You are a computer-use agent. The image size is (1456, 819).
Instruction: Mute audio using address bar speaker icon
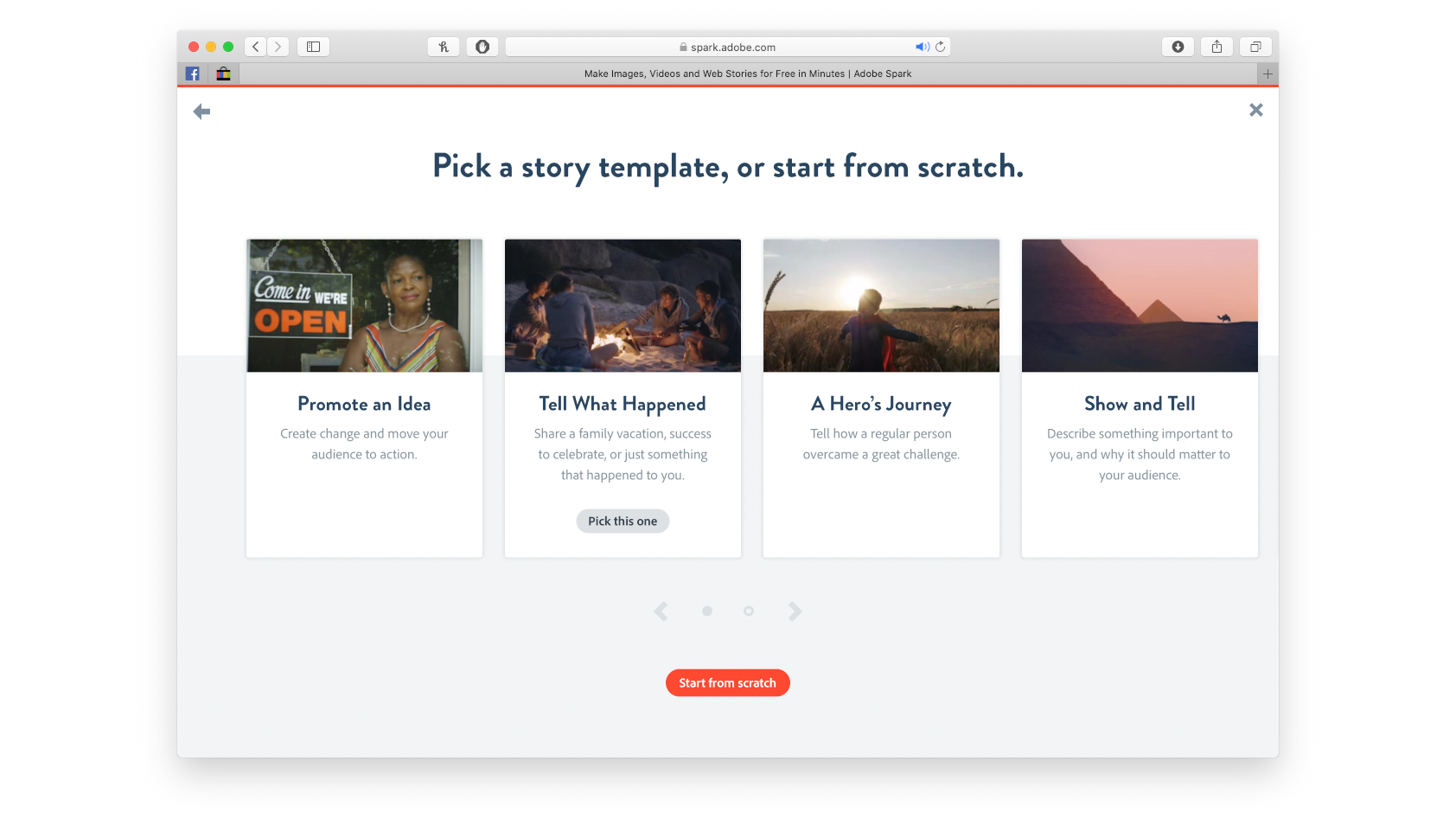tap(923, 47)
